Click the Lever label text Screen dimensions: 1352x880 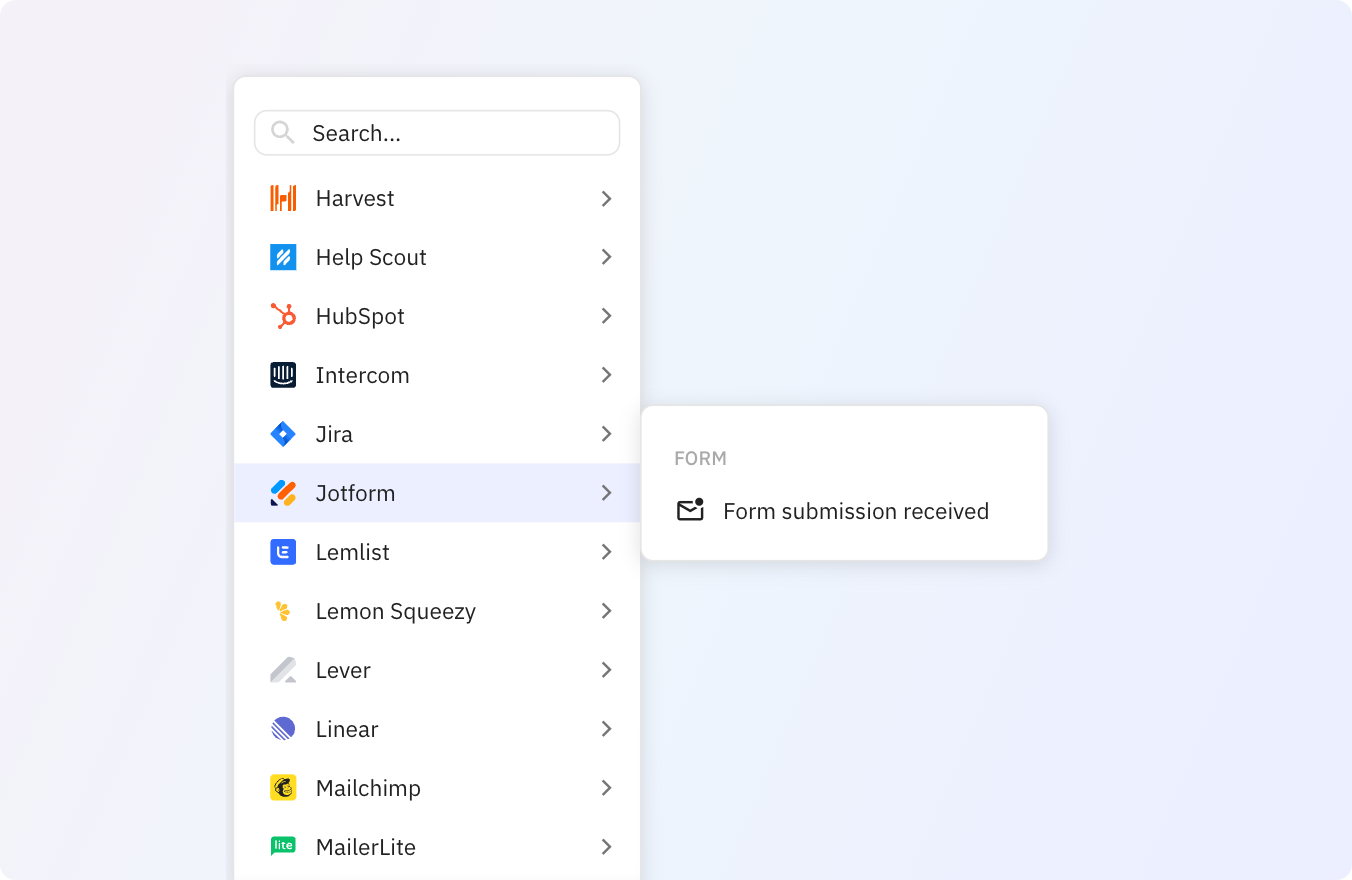[343, 670]
